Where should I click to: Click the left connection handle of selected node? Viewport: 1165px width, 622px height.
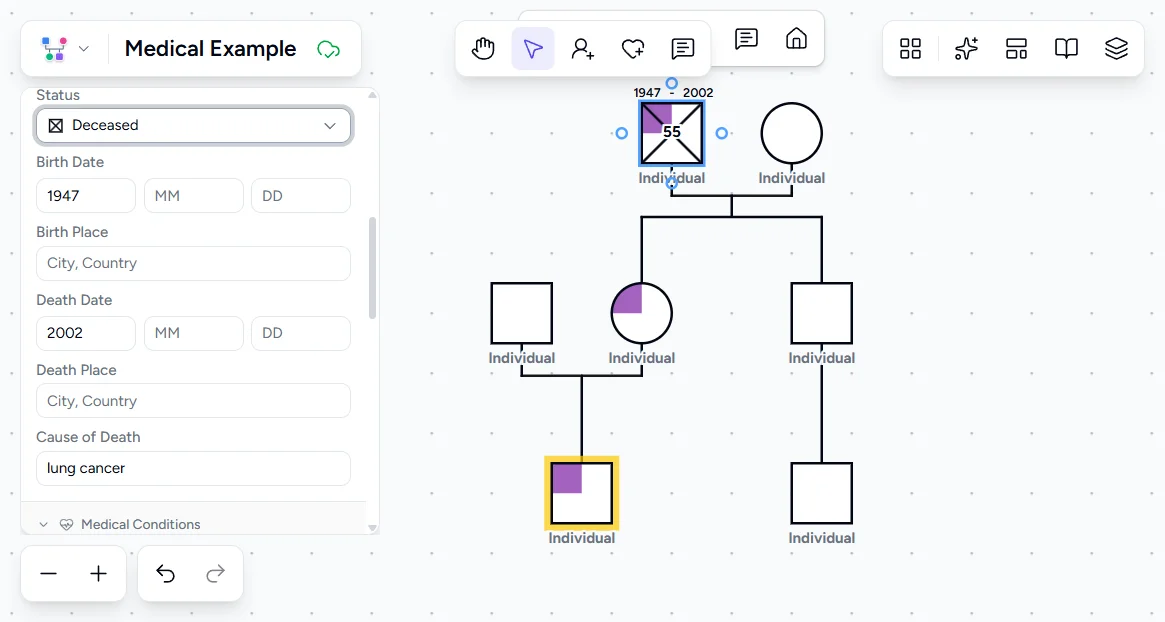pos(622,134)
